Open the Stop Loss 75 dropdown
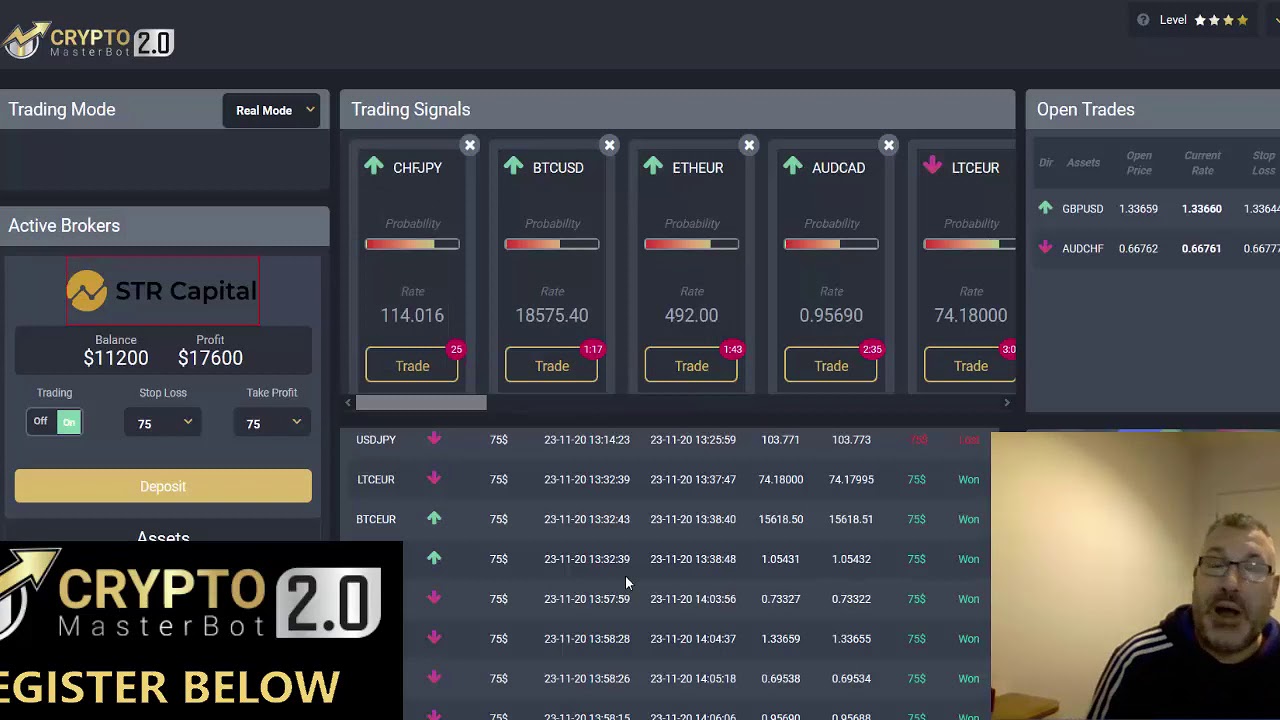 point(163,424)
